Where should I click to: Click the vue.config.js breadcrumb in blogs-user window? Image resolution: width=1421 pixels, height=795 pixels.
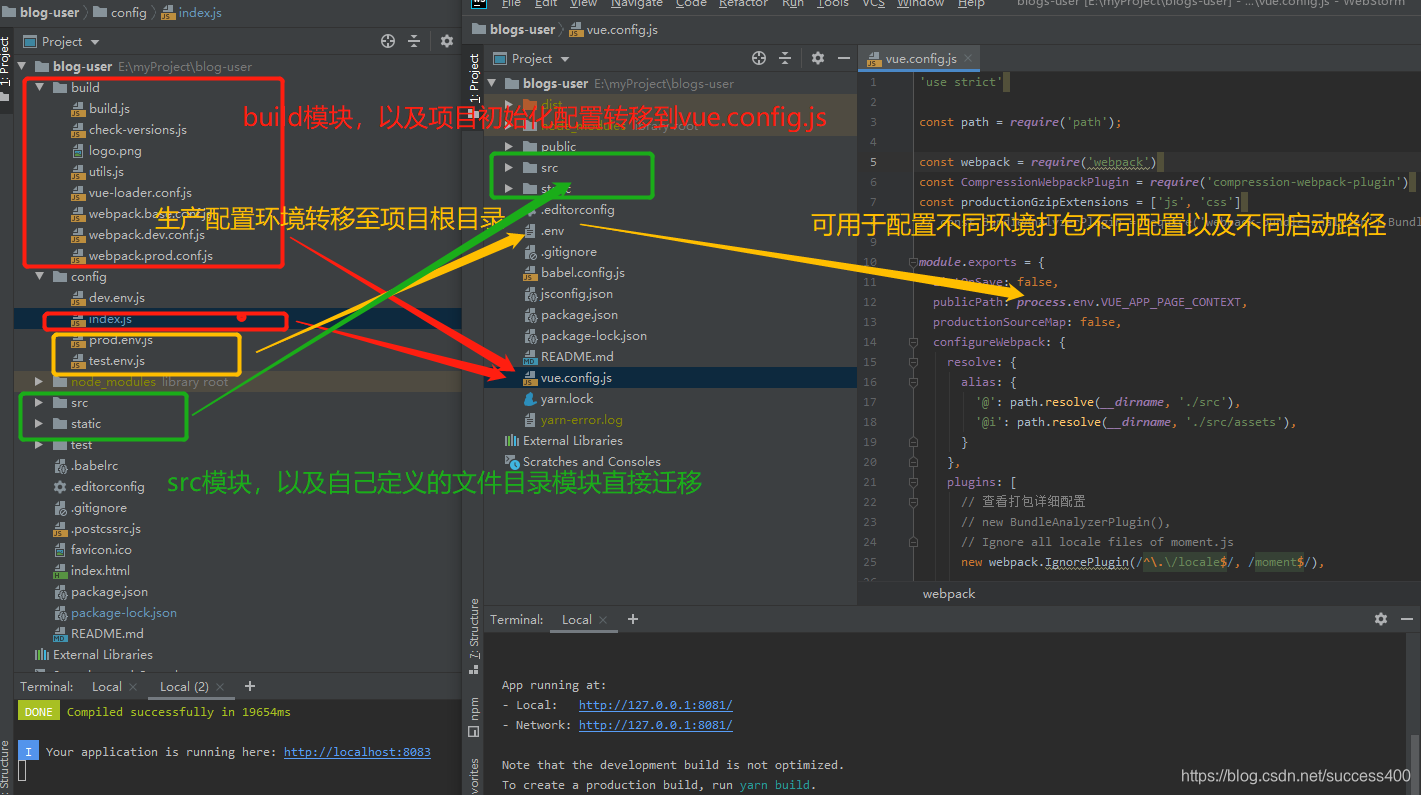614,30
